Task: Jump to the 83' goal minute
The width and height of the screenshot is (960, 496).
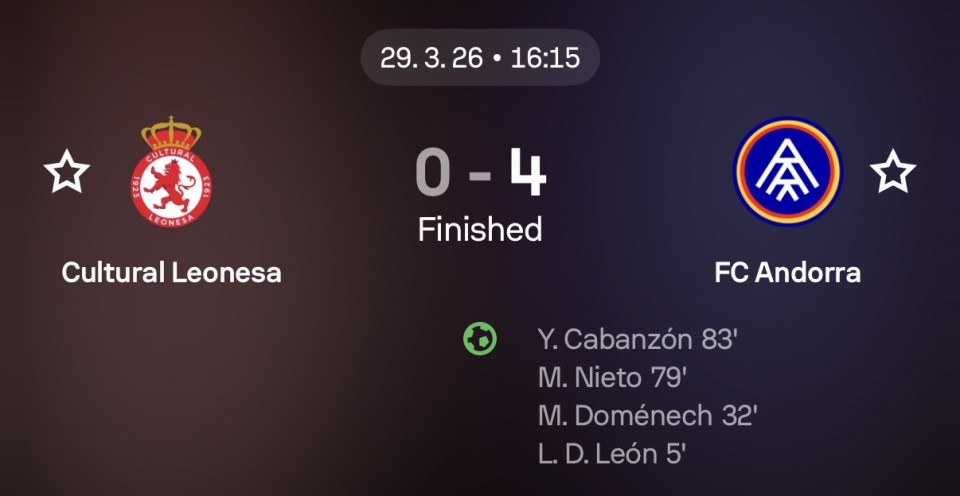Action: coord(719,339)
